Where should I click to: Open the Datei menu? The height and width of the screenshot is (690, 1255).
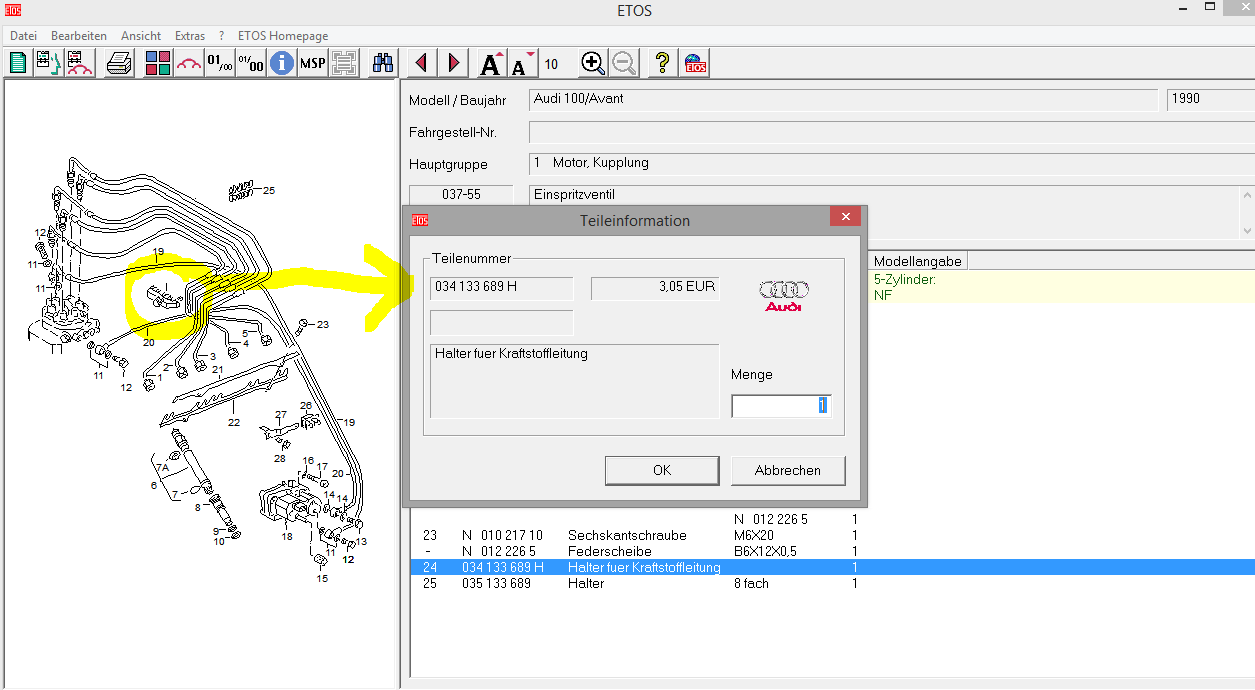click(23, 36)
